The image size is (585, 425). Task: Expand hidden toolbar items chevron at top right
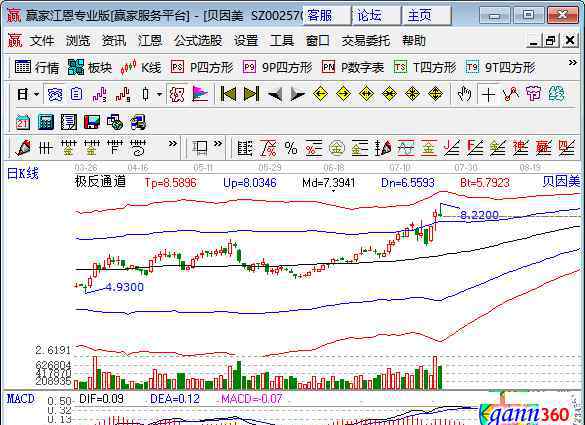point(573,63)
